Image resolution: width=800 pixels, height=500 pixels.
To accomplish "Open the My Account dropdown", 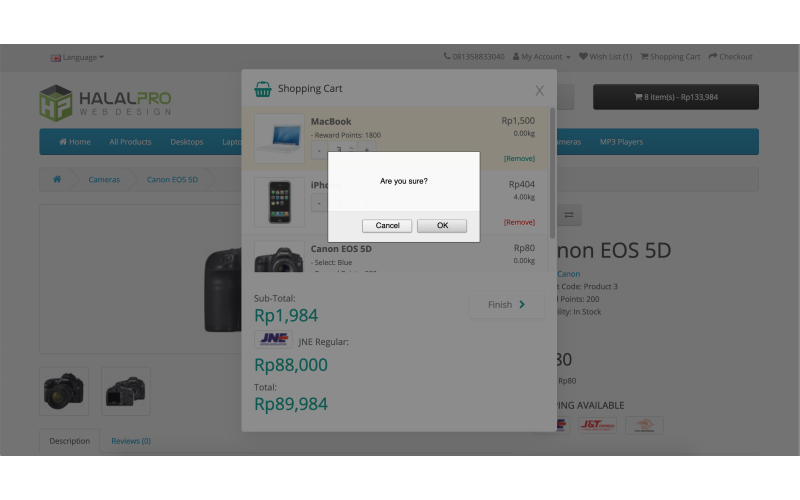I will pos(541,57).
